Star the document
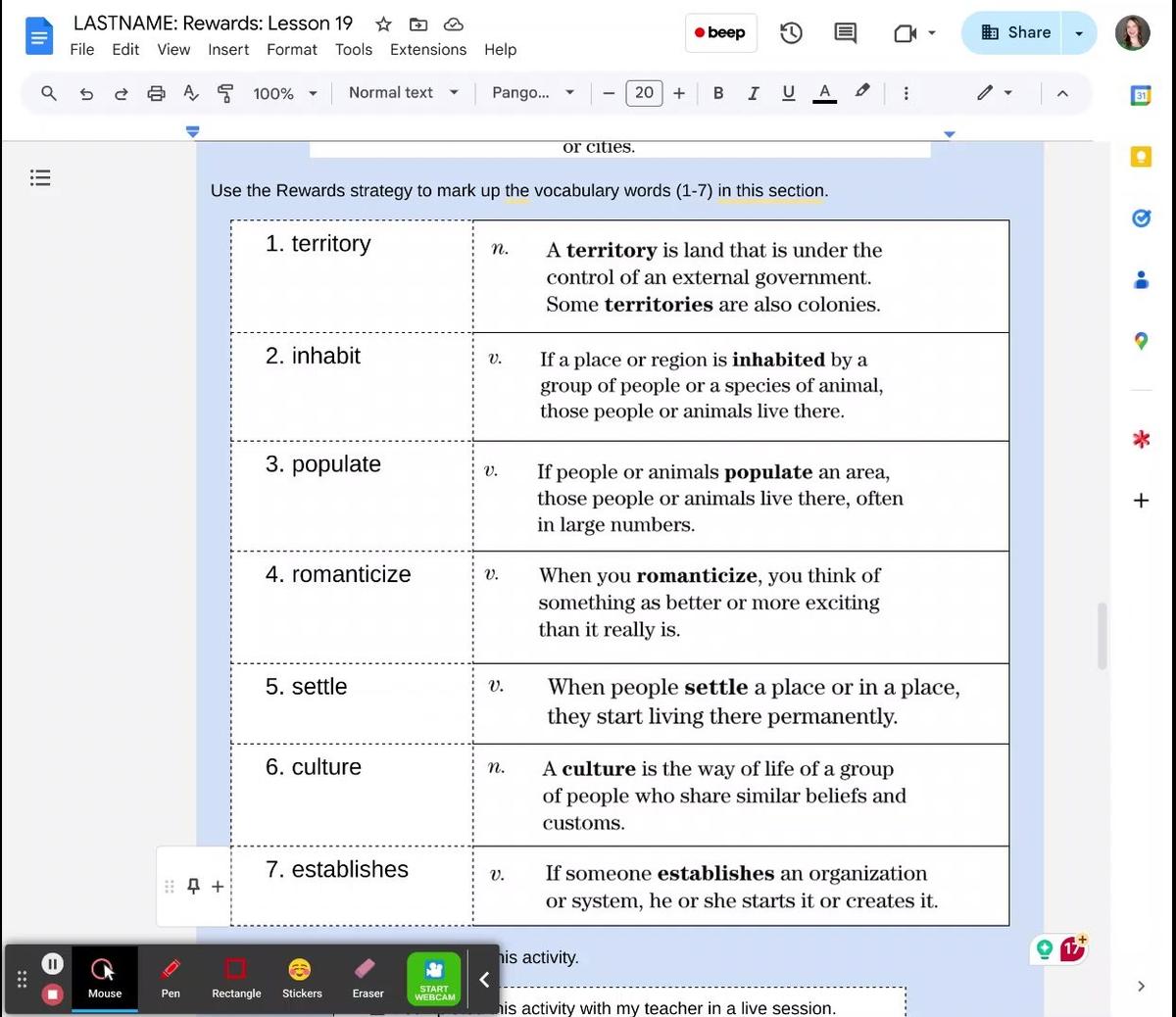Viewport: 1176px width, 1017px height. point(383,24)
